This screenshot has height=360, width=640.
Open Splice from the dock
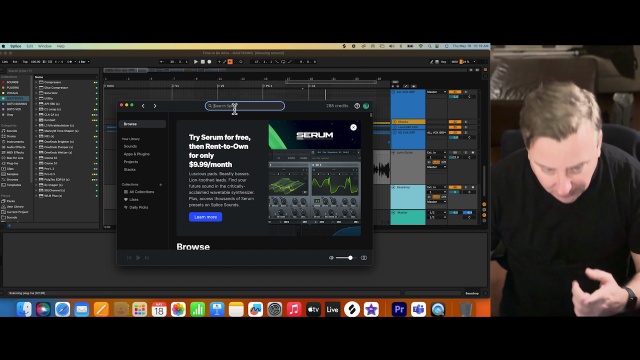[x=351, y=309]
